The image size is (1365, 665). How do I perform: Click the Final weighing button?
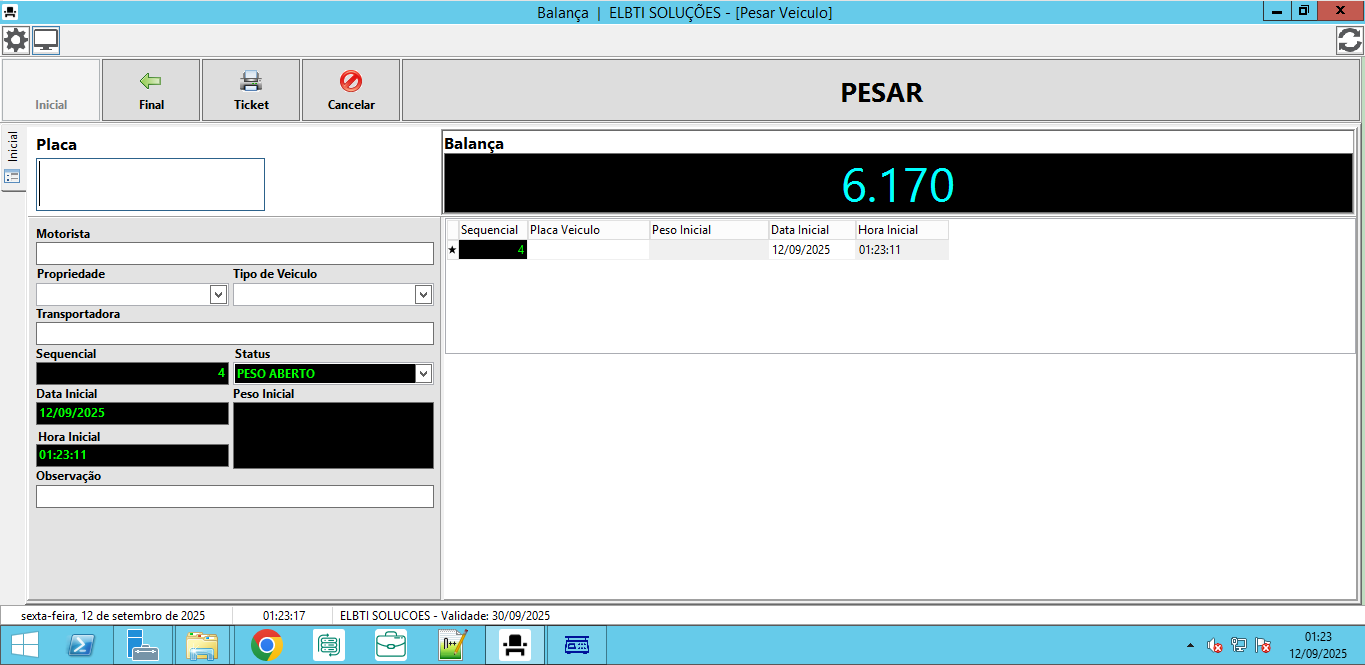[x=151, y=90]
